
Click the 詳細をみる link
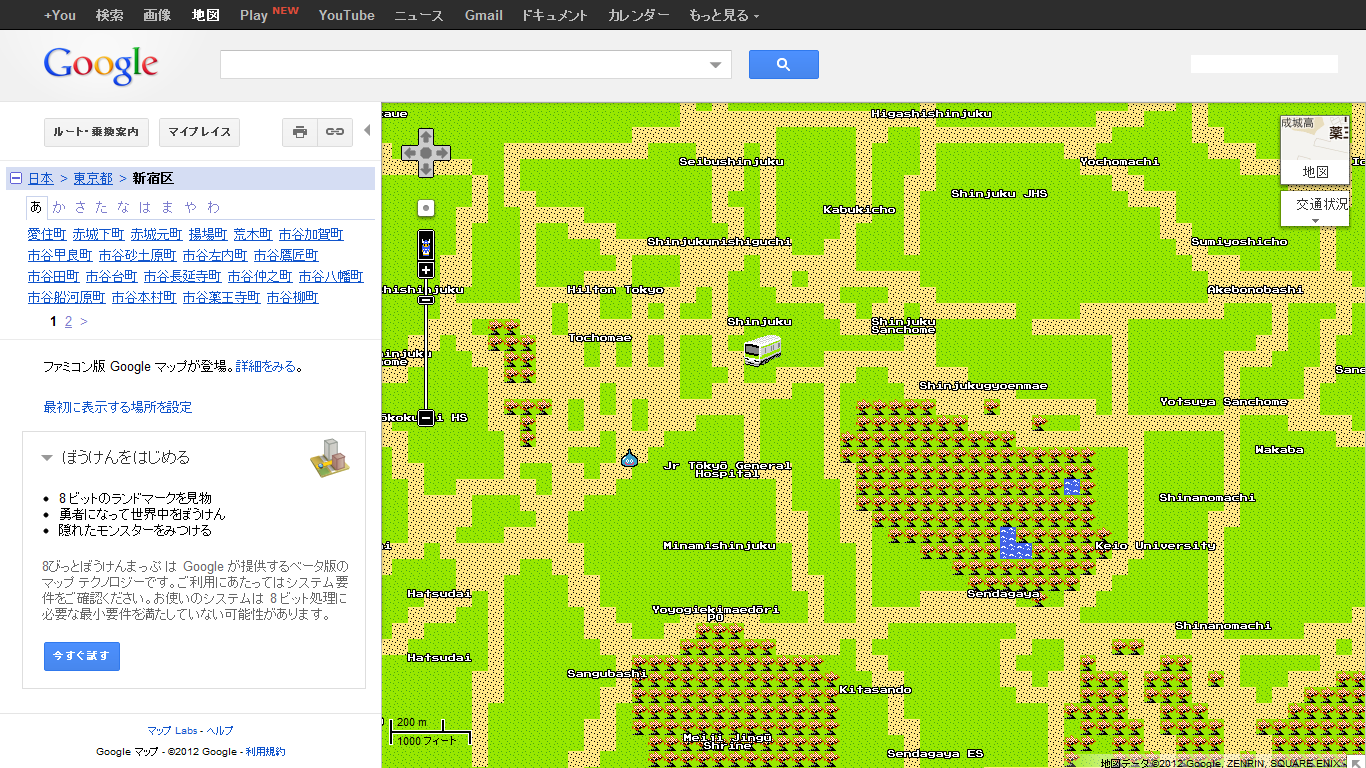pyautogui.click(x=266, y=367)
